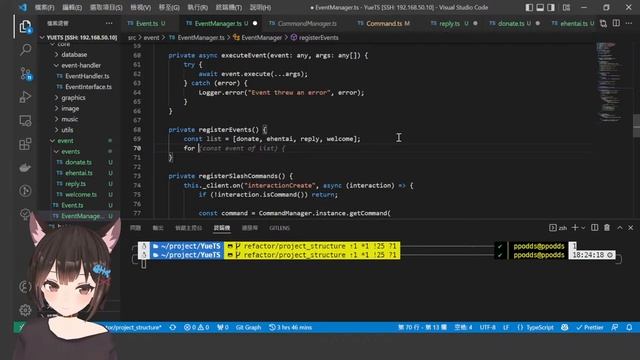
Task: Click EventManager breadcrumb class symbol
Action: pos(262,38)
